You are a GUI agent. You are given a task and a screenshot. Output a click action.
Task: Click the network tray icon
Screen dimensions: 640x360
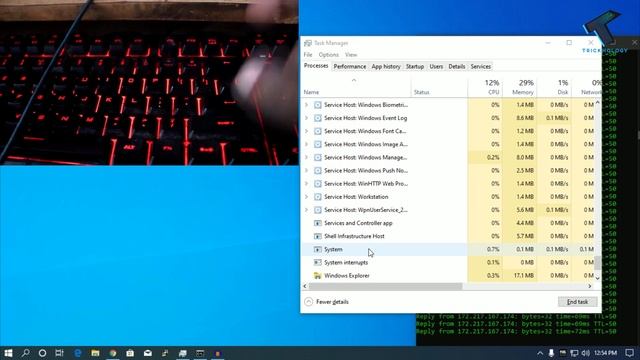coord(574,353)
